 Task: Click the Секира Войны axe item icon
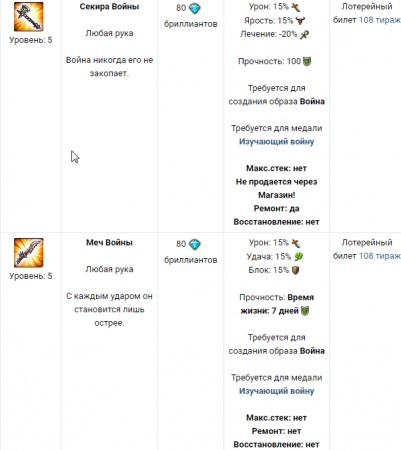(x=29, y=16)
